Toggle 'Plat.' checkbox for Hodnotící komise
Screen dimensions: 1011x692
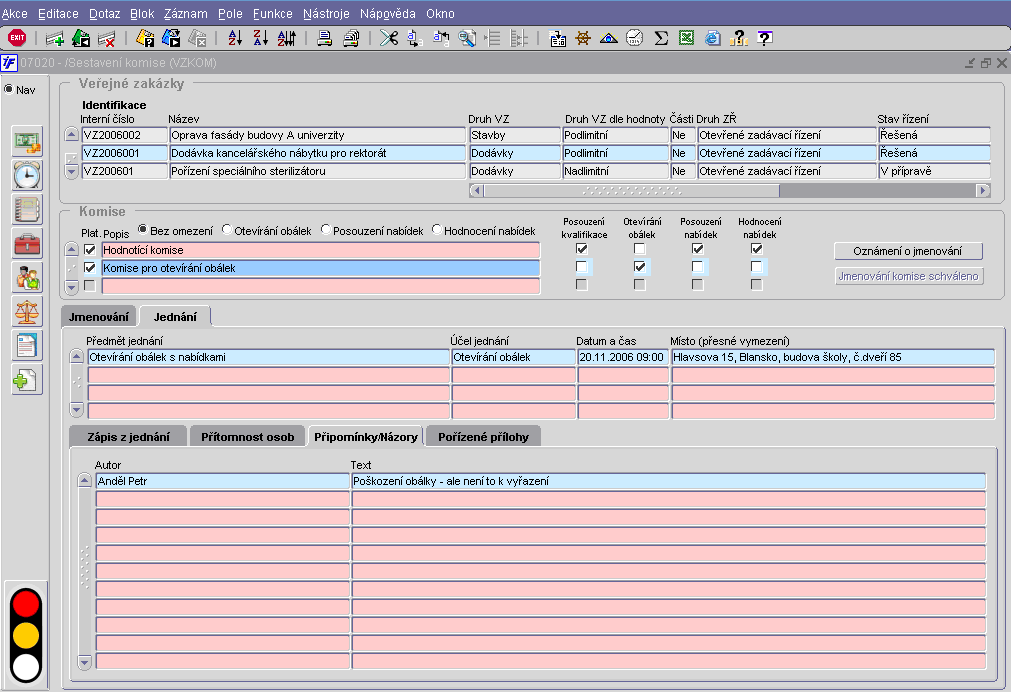tap(91, 250)
